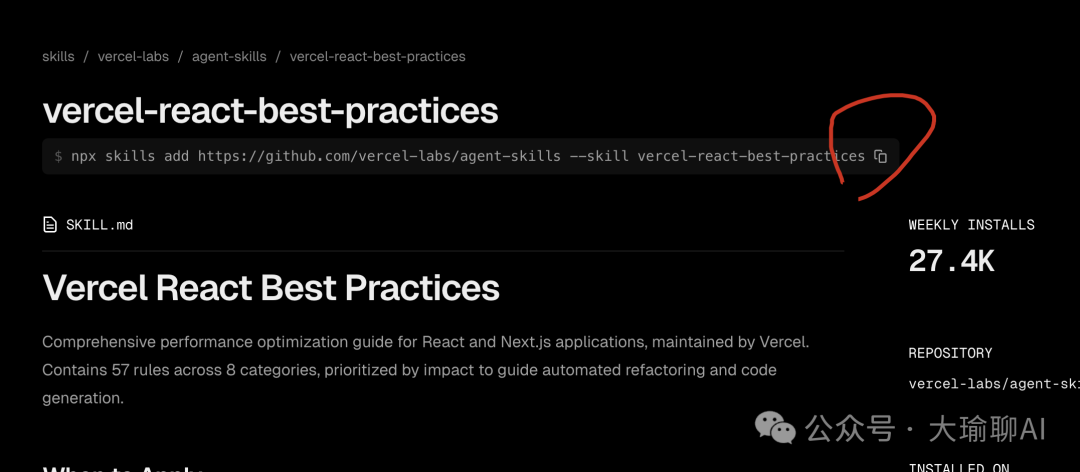Screen dimensions: 1080x472
Task: Click the large page title 'vercel-react-best-practices'
Action: [x=270, y=110]
